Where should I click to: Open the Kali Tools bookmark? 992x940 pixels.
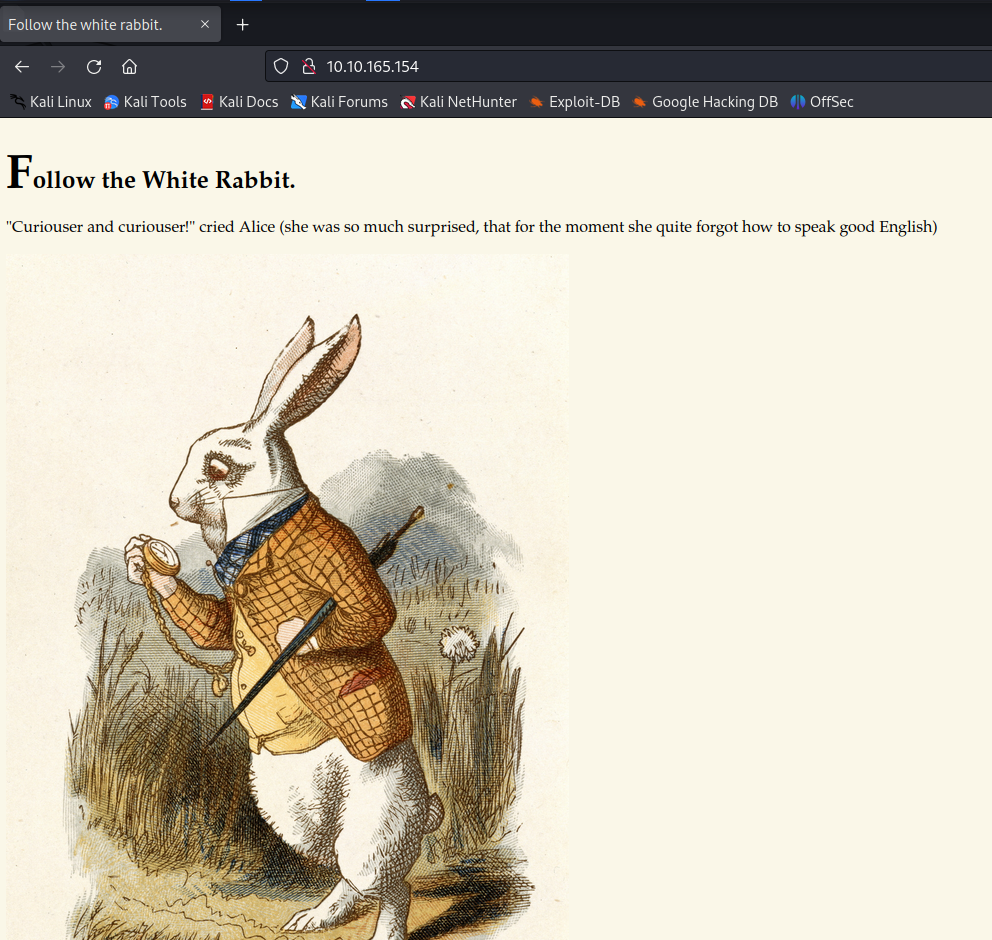146,102
